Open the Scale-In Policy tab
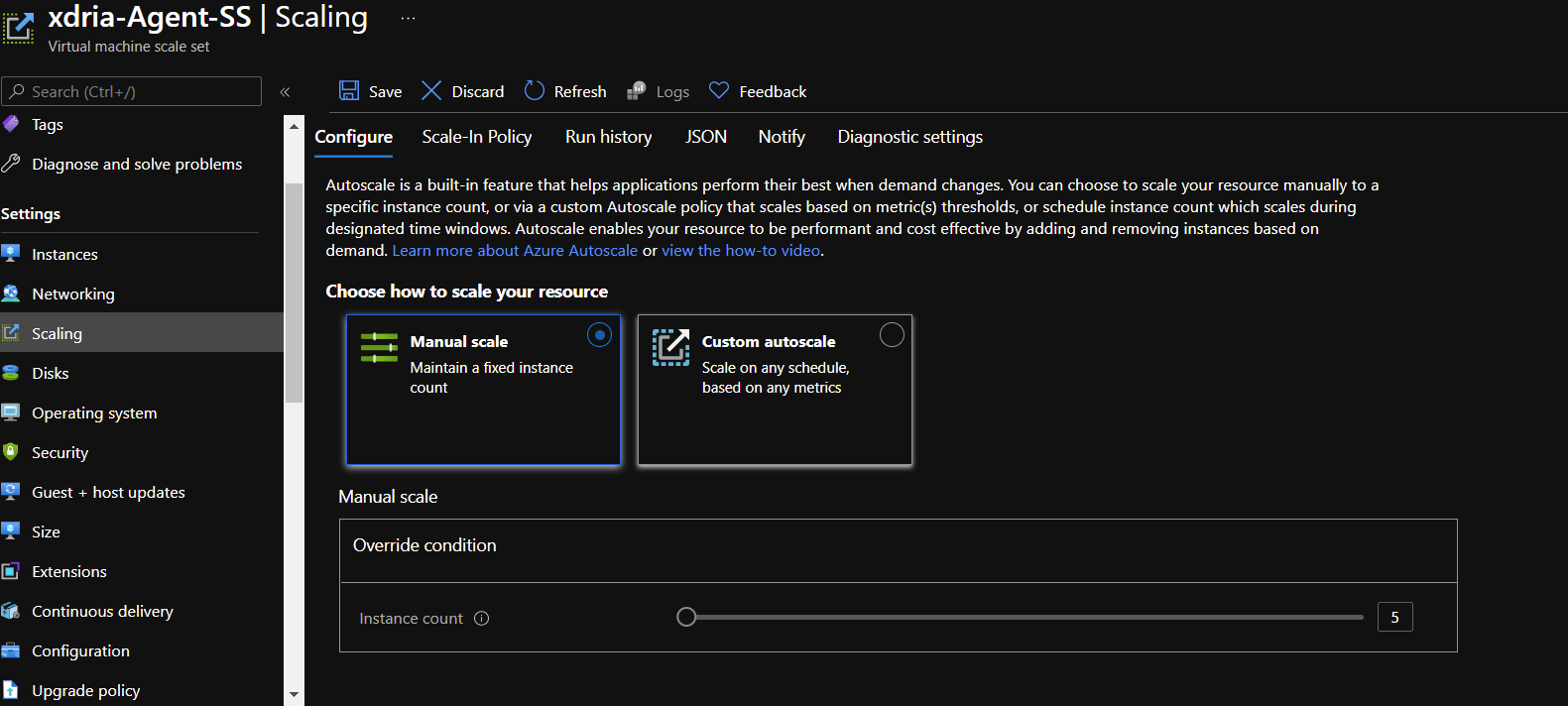 click(x=477, y=137)
